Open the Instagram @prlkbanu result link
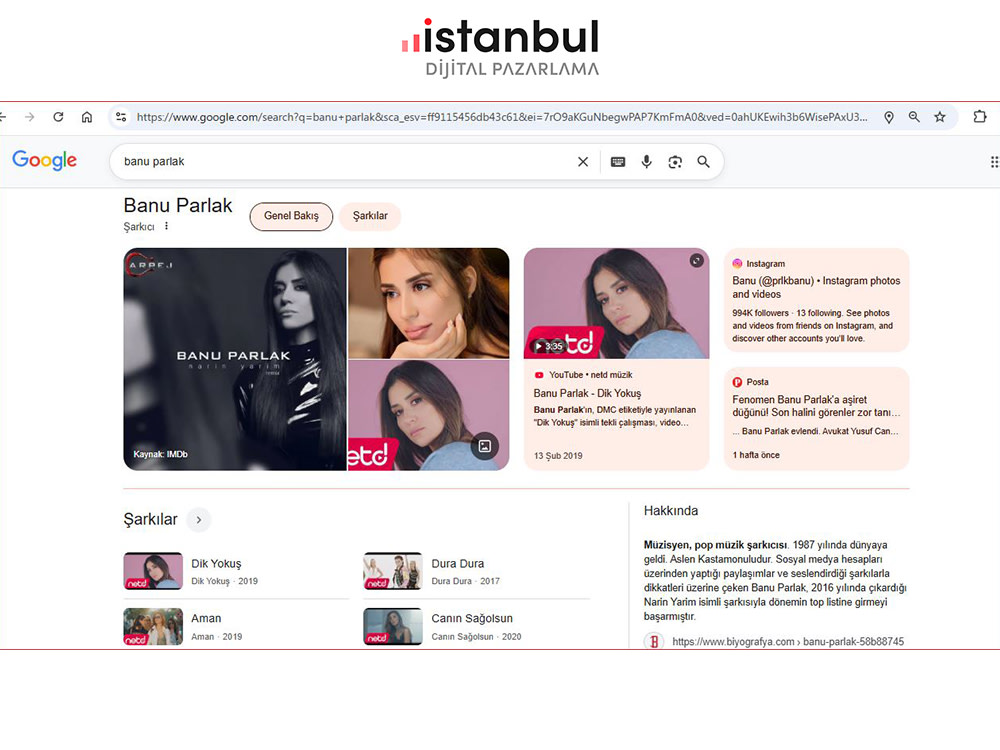 coord(816,287)
